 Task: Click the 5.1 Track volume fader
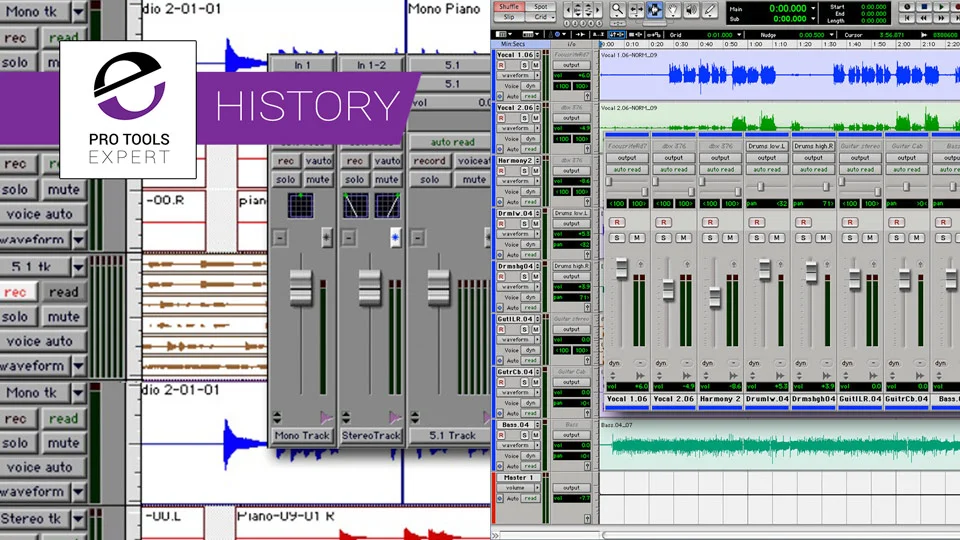tap(438, 287)
